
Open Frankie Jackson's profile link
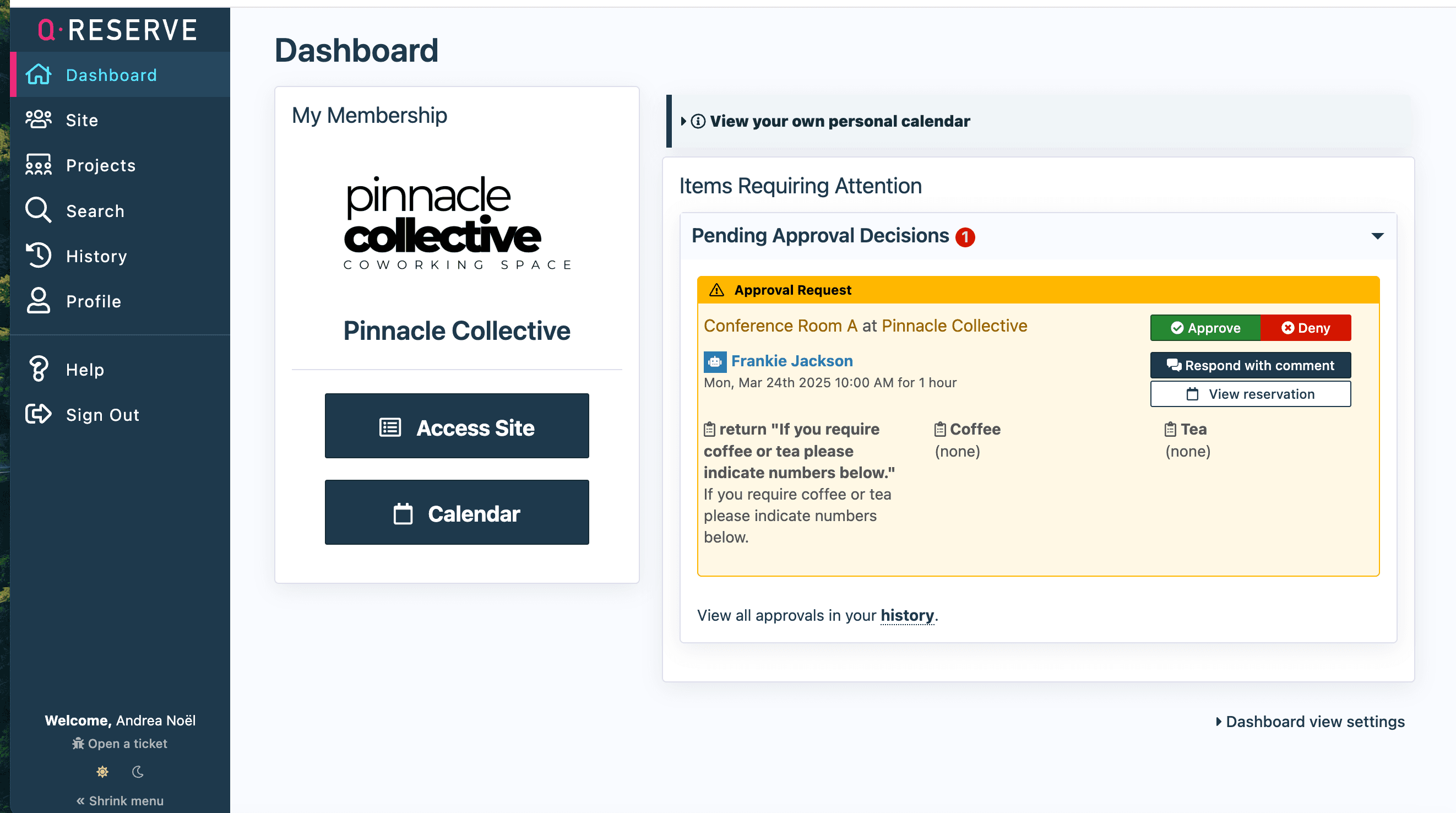click(x=791, y=361)
